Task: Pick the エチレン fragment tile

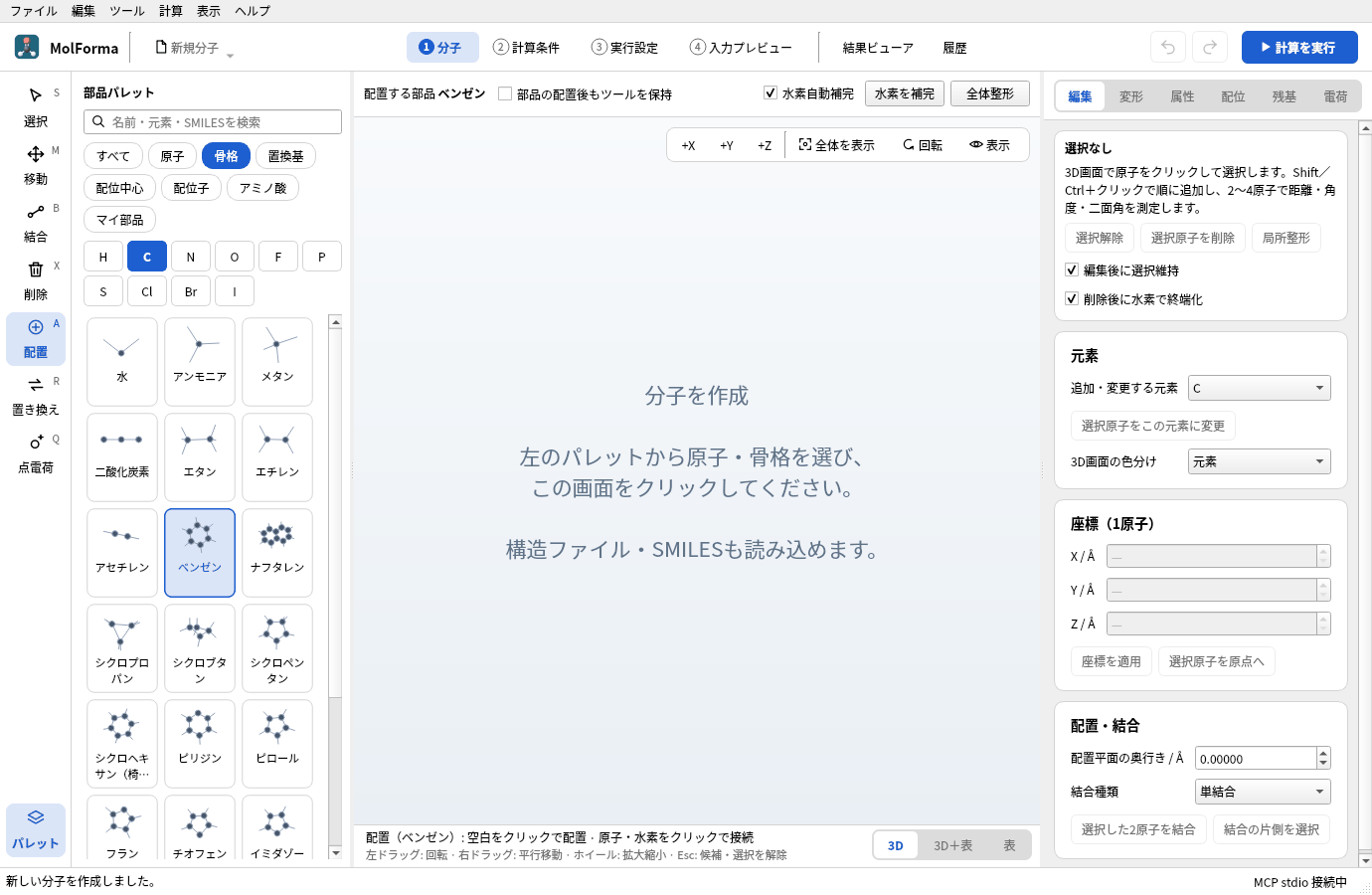Action: pyautogui.click(x=277, y=456)
